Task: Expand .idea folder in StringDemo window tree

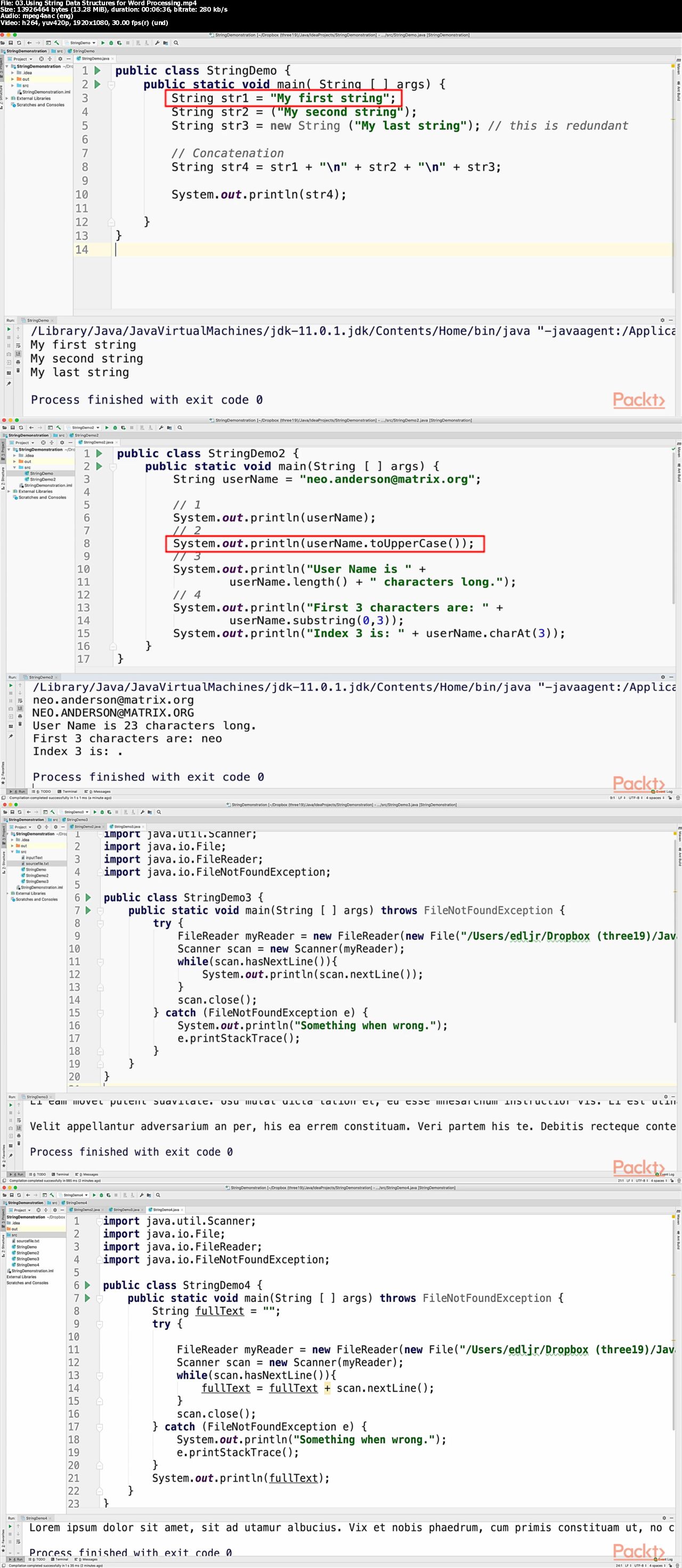Action: click(x=13, y=73)
